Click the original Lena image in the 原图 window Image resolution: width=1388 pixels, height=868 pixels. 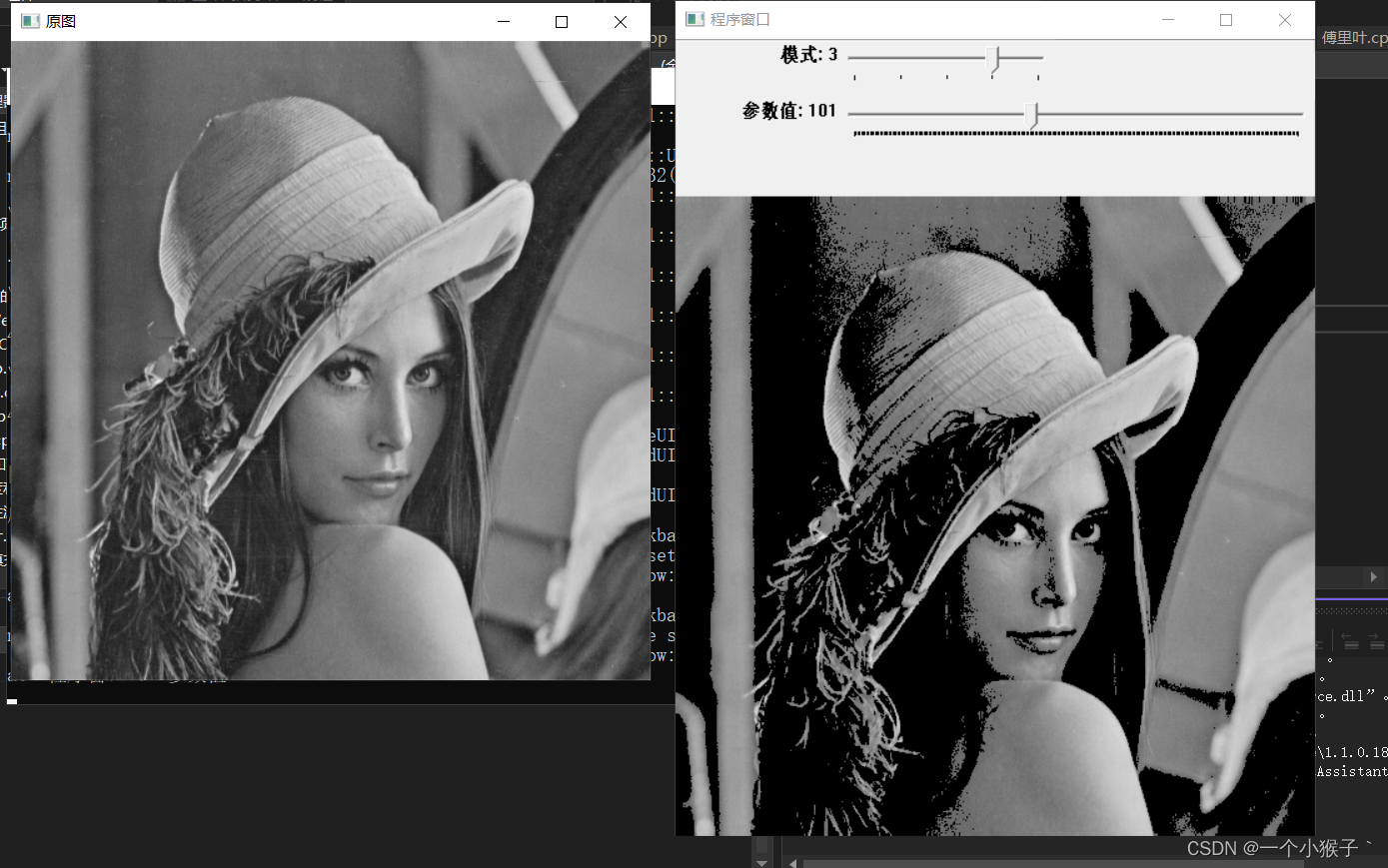(331, 361)
